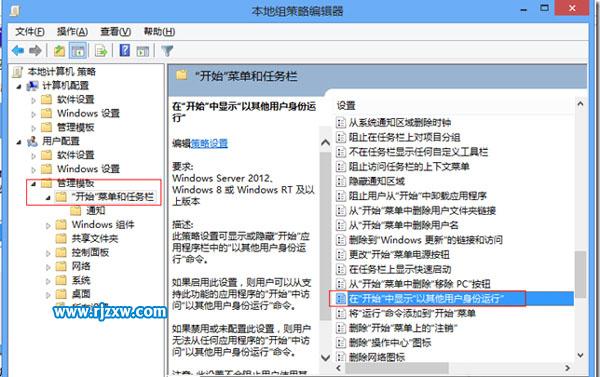The height and width of the screenshot is (377, 600).
Task: Open the 策略设置 edit link
Action: tap(209, 144)
